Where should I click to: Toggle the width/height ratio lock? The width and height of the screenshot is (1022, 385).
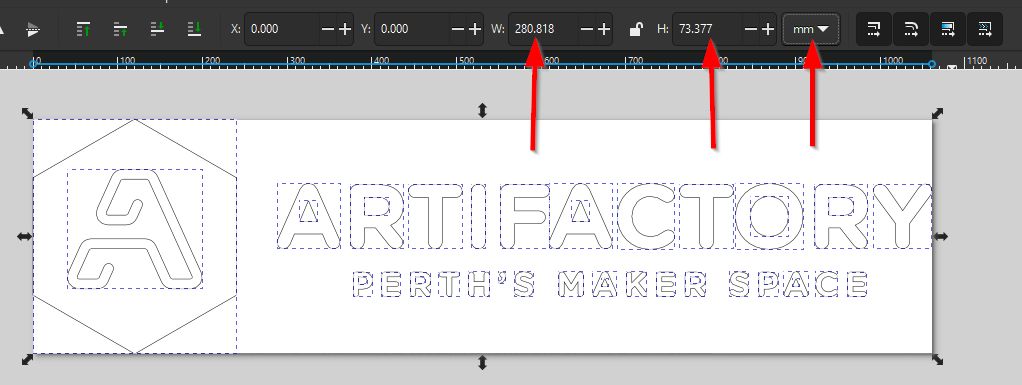pos(635,29)
